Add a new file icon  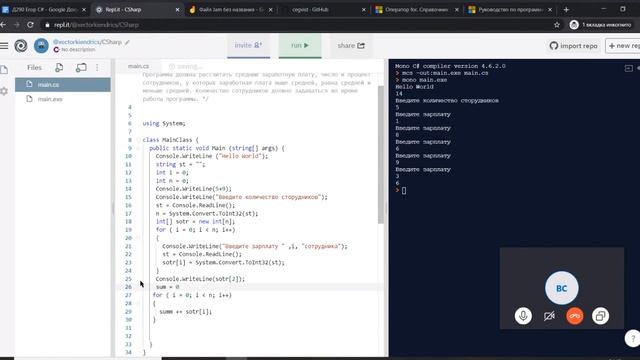click(59, 67)
